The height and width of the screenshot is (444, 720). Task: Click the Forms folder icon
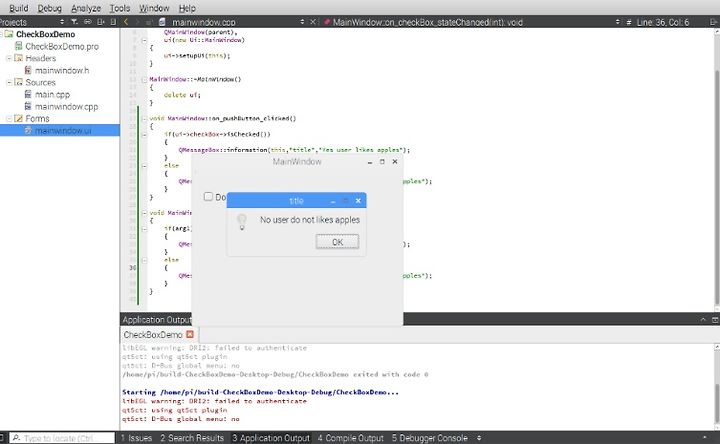(18, 118)
